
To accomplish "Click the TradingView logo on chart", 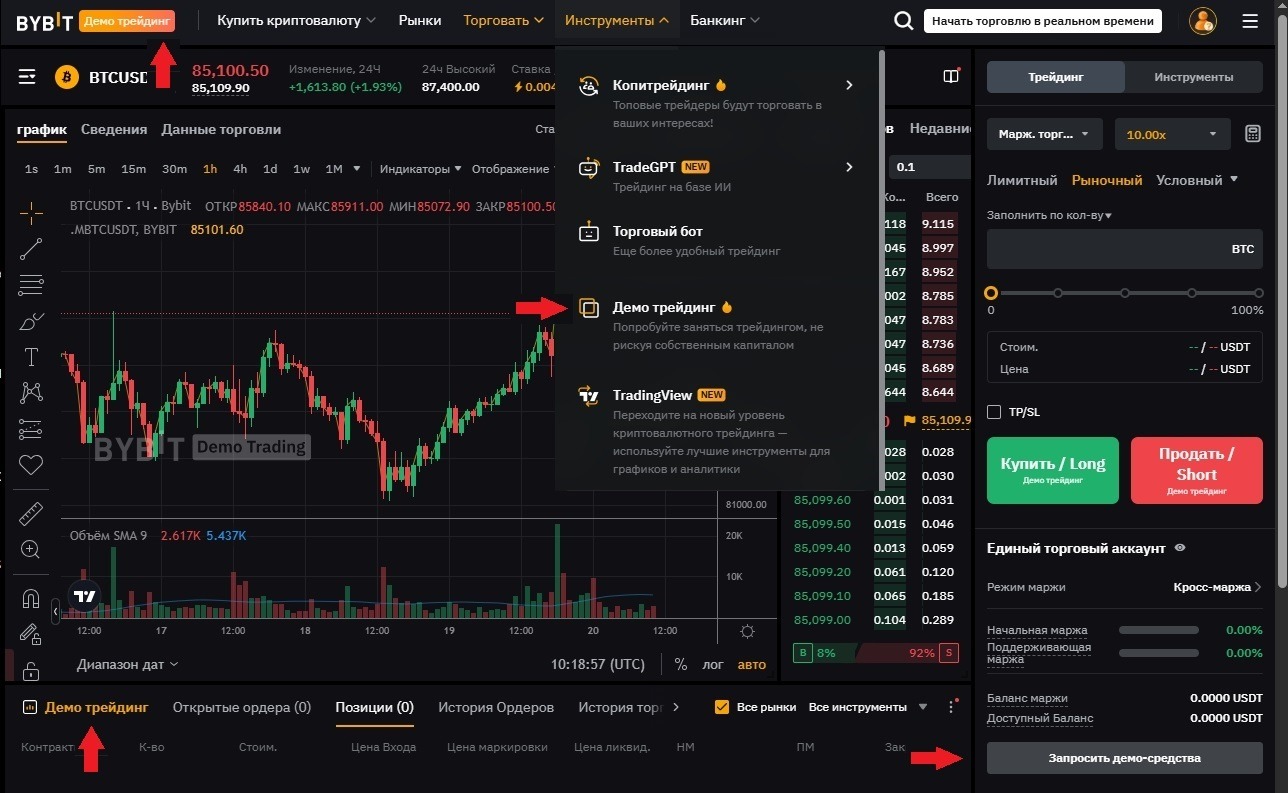I will (x=85, y=596).
